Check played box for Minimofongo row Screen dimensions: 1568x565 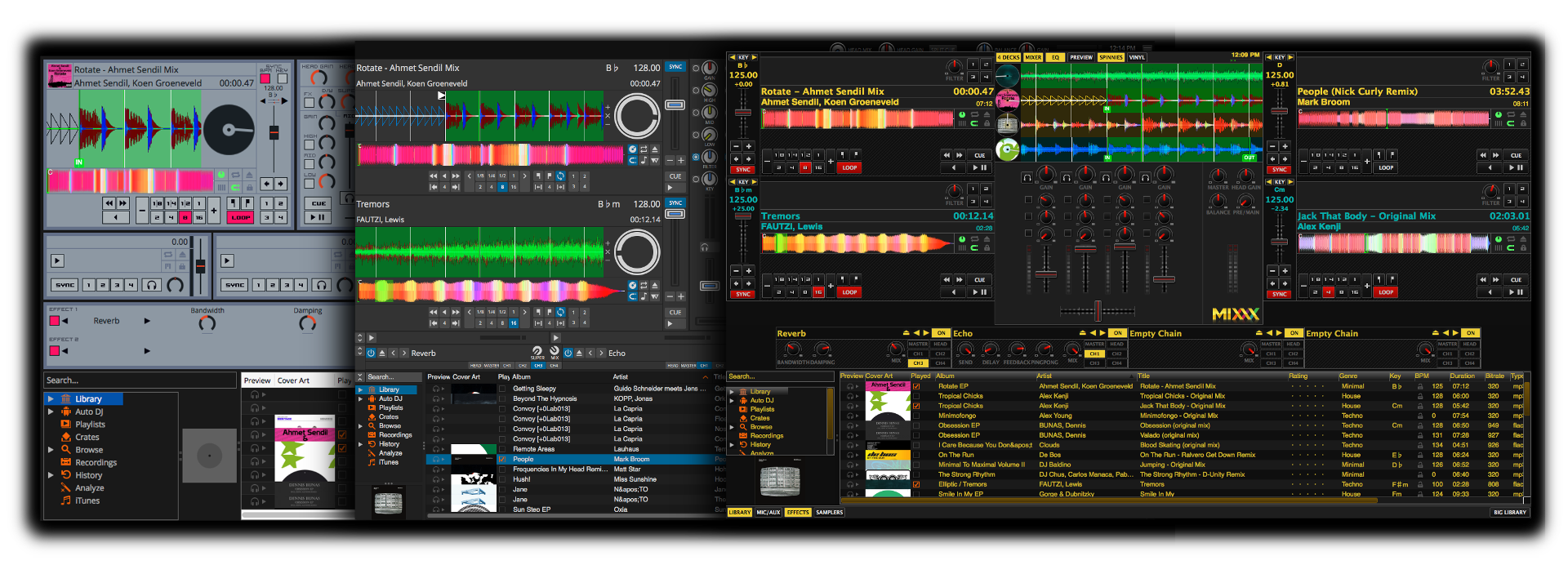click(x=916, y=416)
